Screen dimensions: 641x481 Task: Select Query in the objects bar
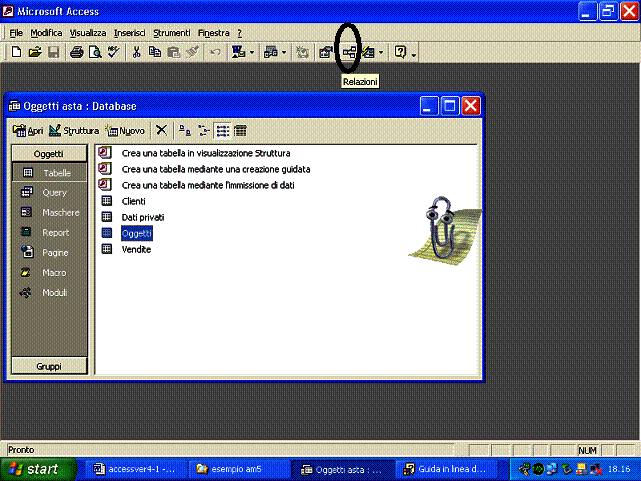49,192
